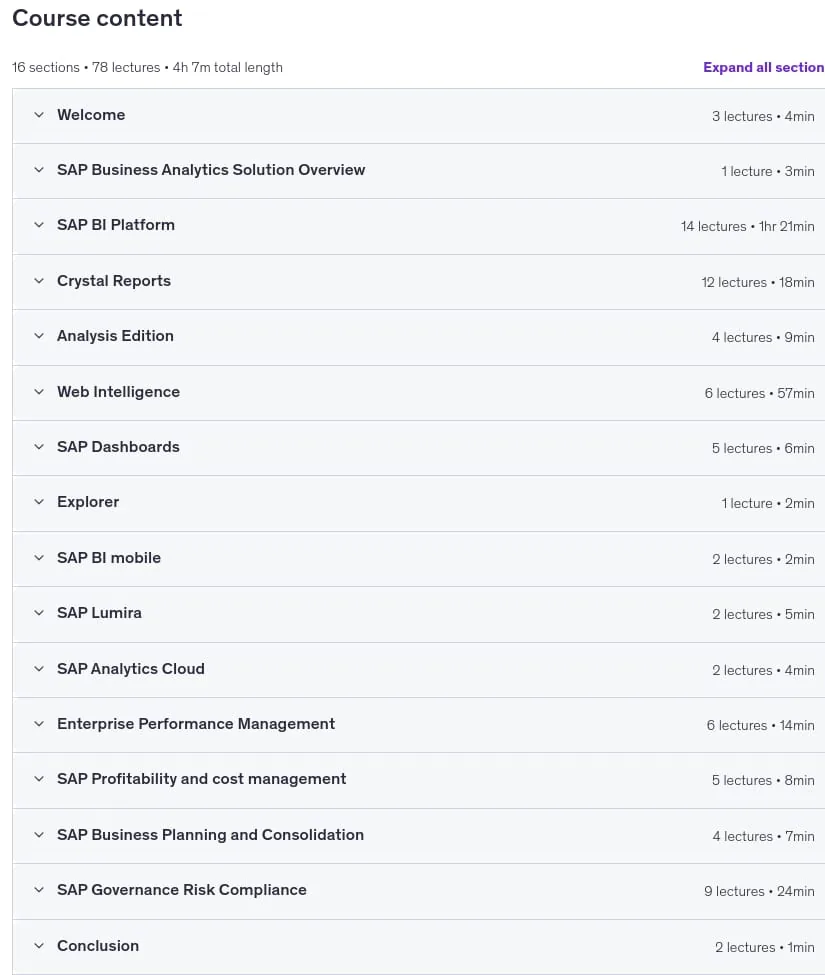
Task: Click the chevron icon next to Explorer
Action: (x=39, y=502)
